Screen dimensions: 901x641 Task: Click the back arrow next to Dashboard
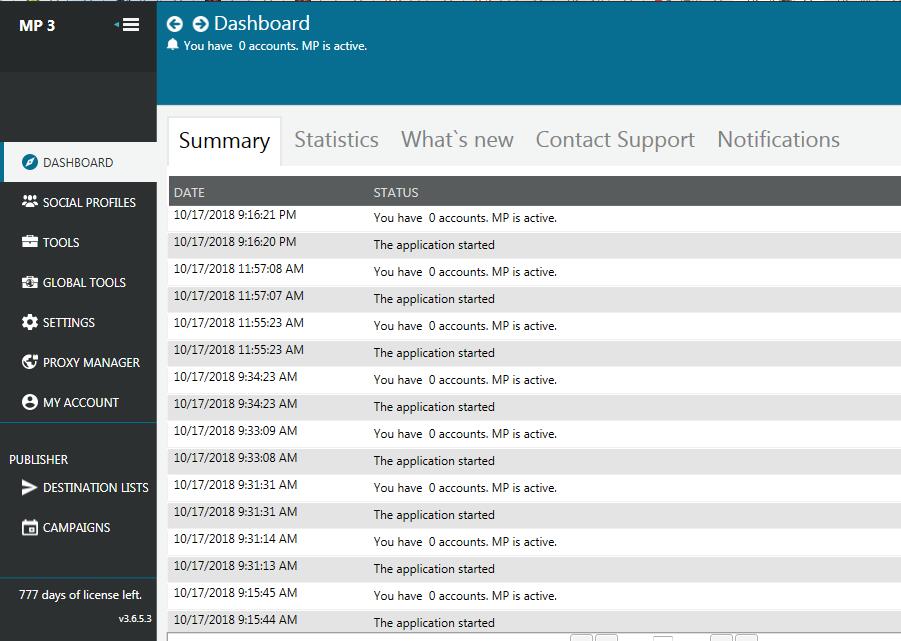175,24
